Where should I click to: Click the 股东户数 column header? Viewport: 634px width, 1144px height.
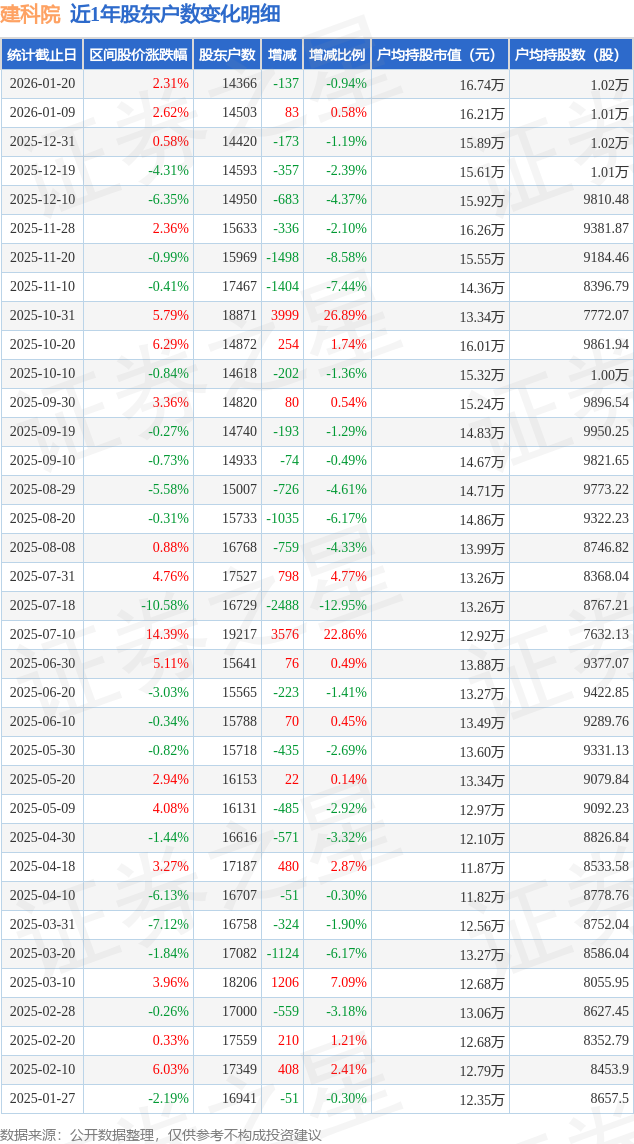point(227,55)
